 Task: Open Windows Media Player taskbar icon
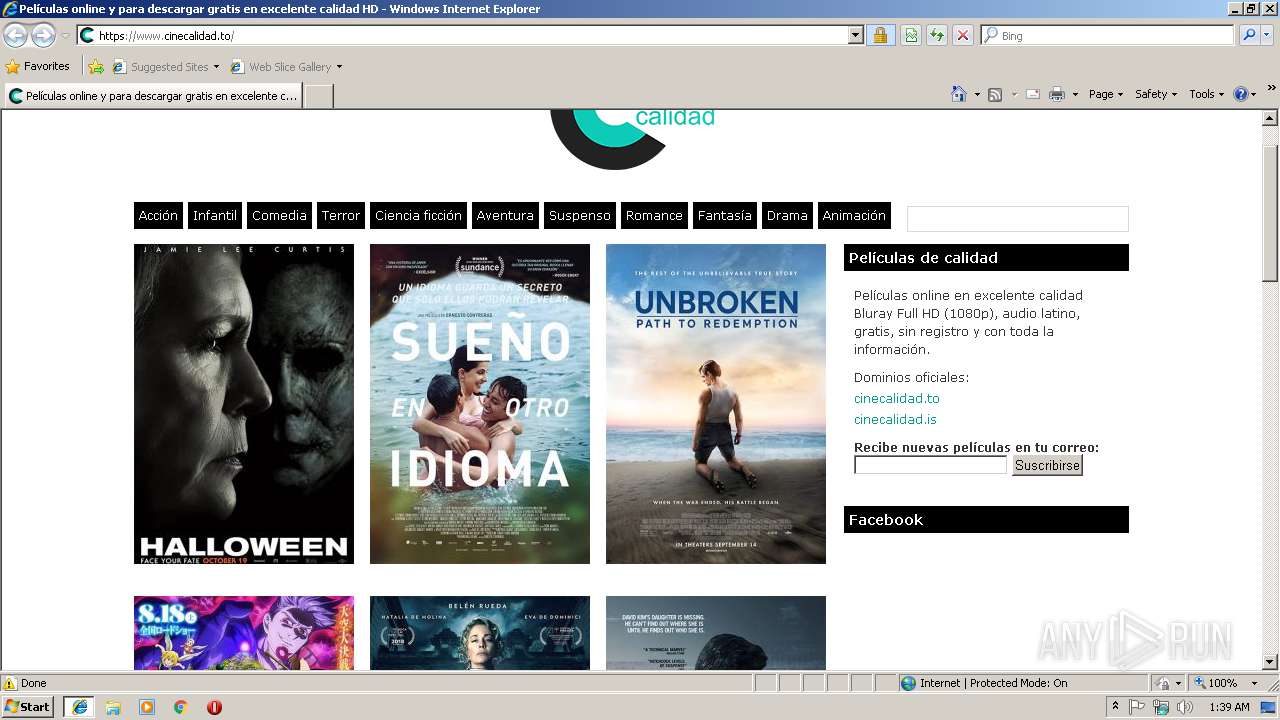coord(147,706)
